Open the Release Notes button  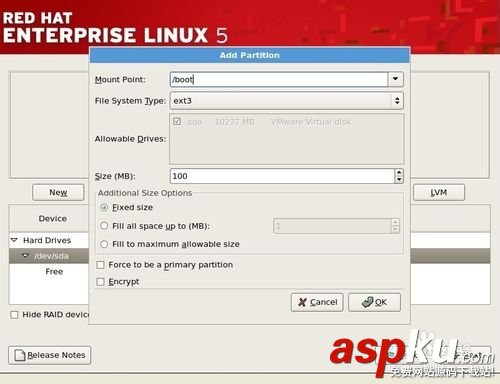(x=50, y=355)
